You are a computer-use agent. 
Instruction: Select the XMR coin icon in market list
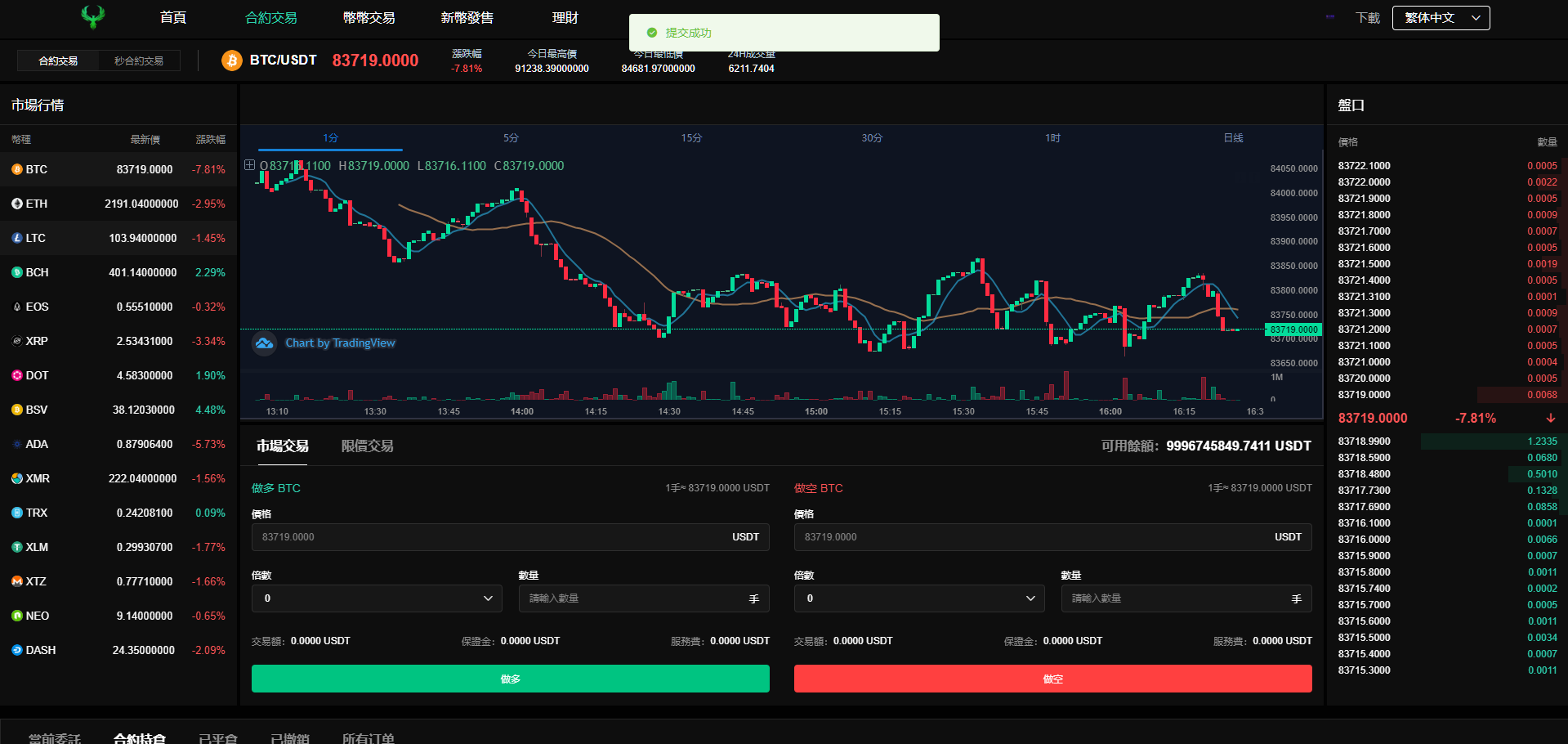click(17, 478)
